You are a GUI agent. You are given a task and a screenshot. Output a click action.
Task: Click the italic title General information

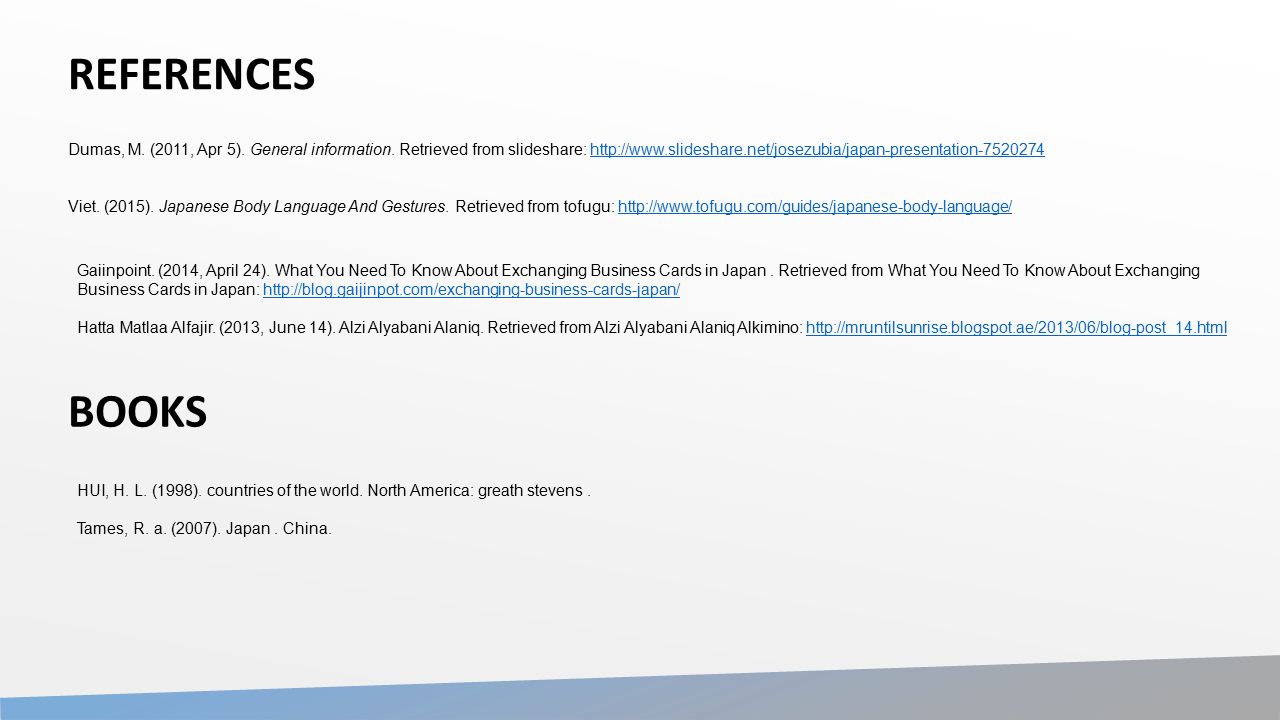322,150
